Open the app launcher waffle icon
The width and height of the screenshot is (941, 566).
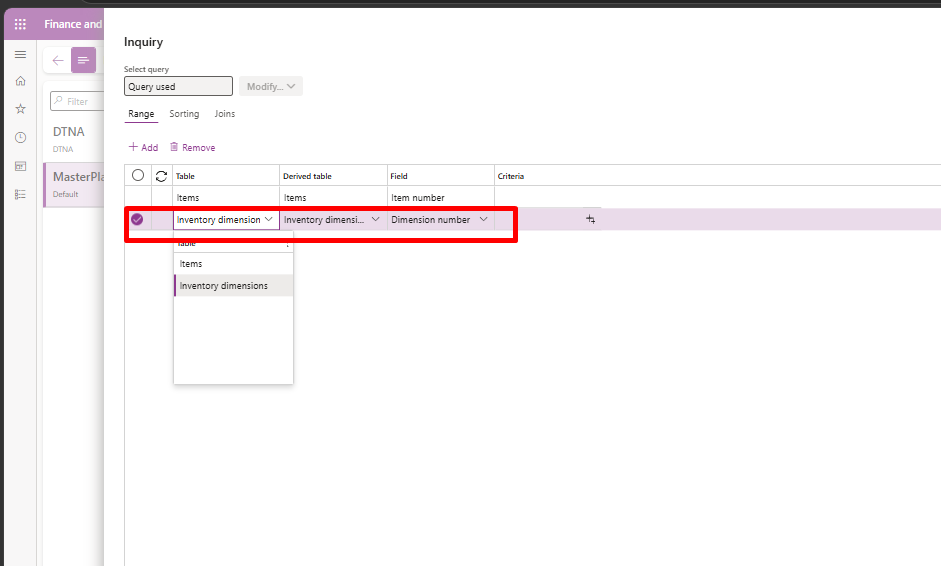pyautogui.click(x=20, y=24)
